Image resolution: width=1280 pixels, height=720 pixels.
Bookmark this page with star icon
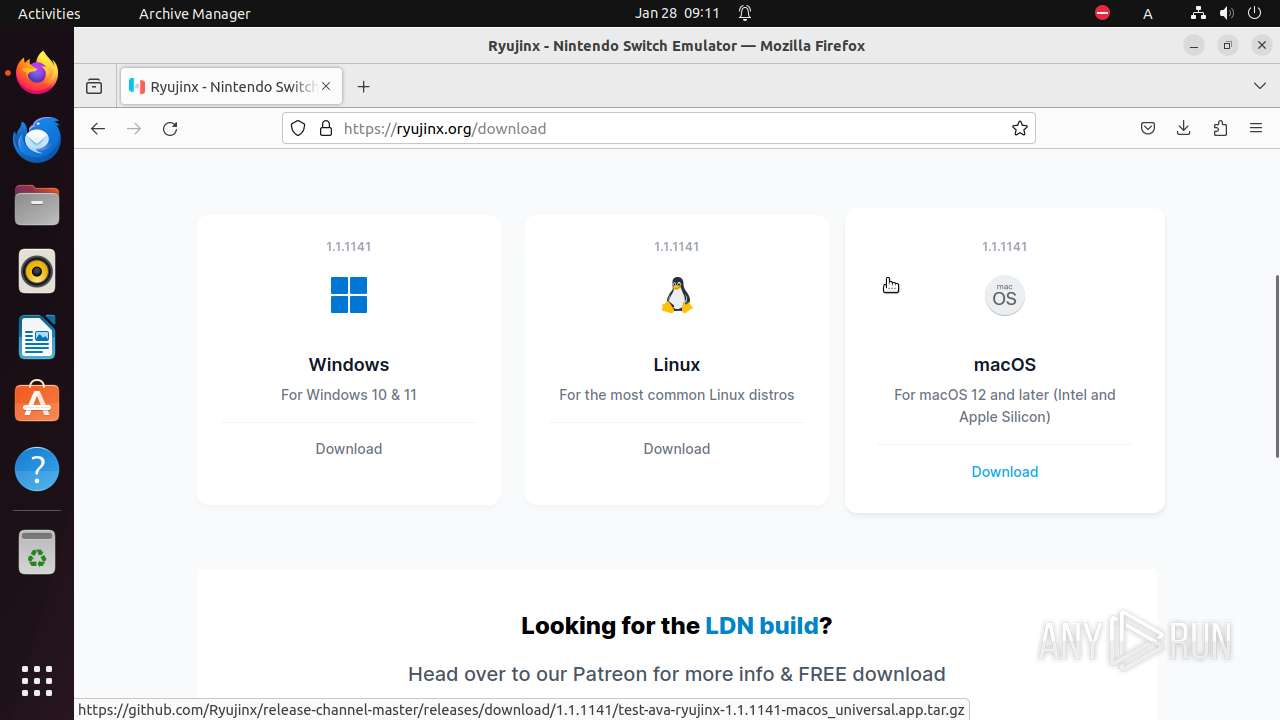pyautogui.click(x=1020, y=128)
